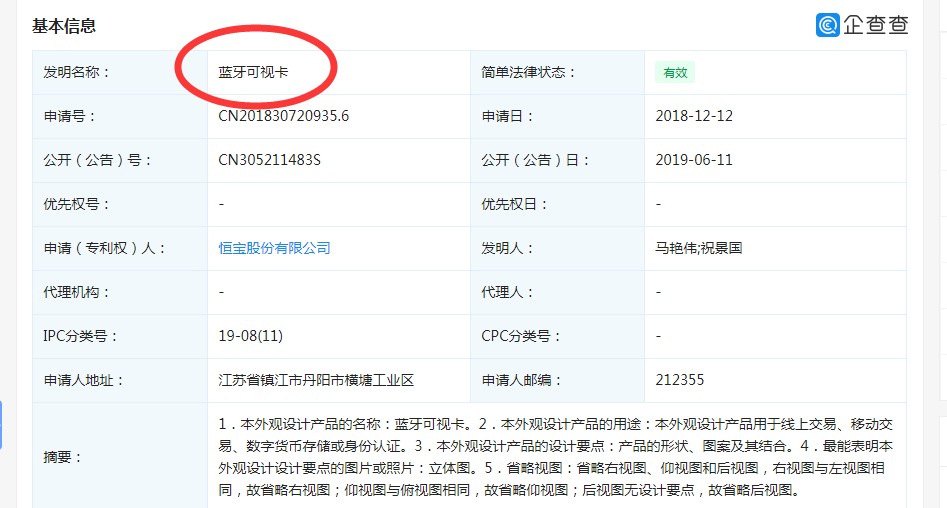Click the 优先权日 label cell

[x=557, y=204]
